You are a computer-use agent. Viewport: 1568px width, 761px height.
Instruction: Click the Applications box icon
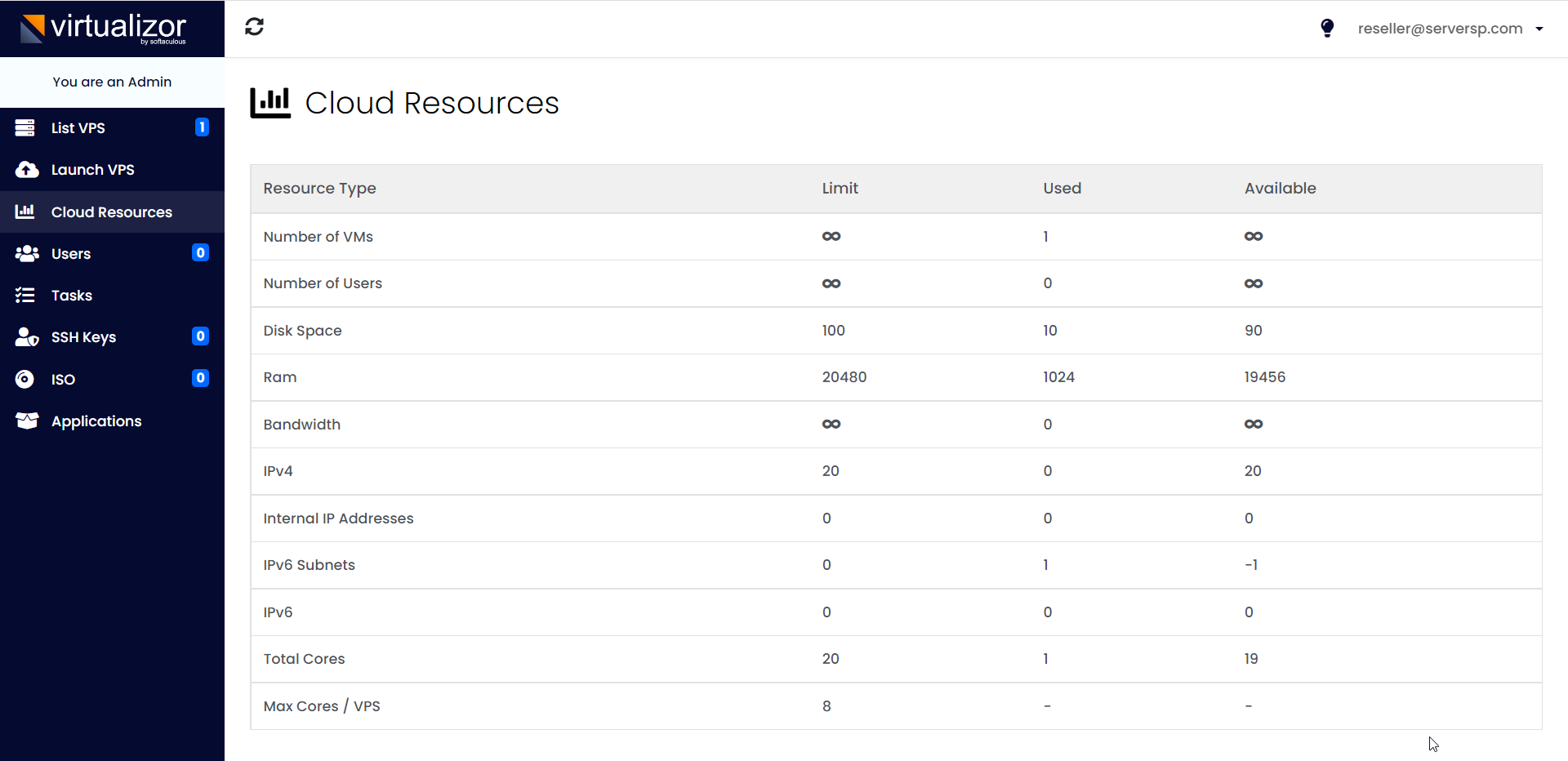pos(27,421)
